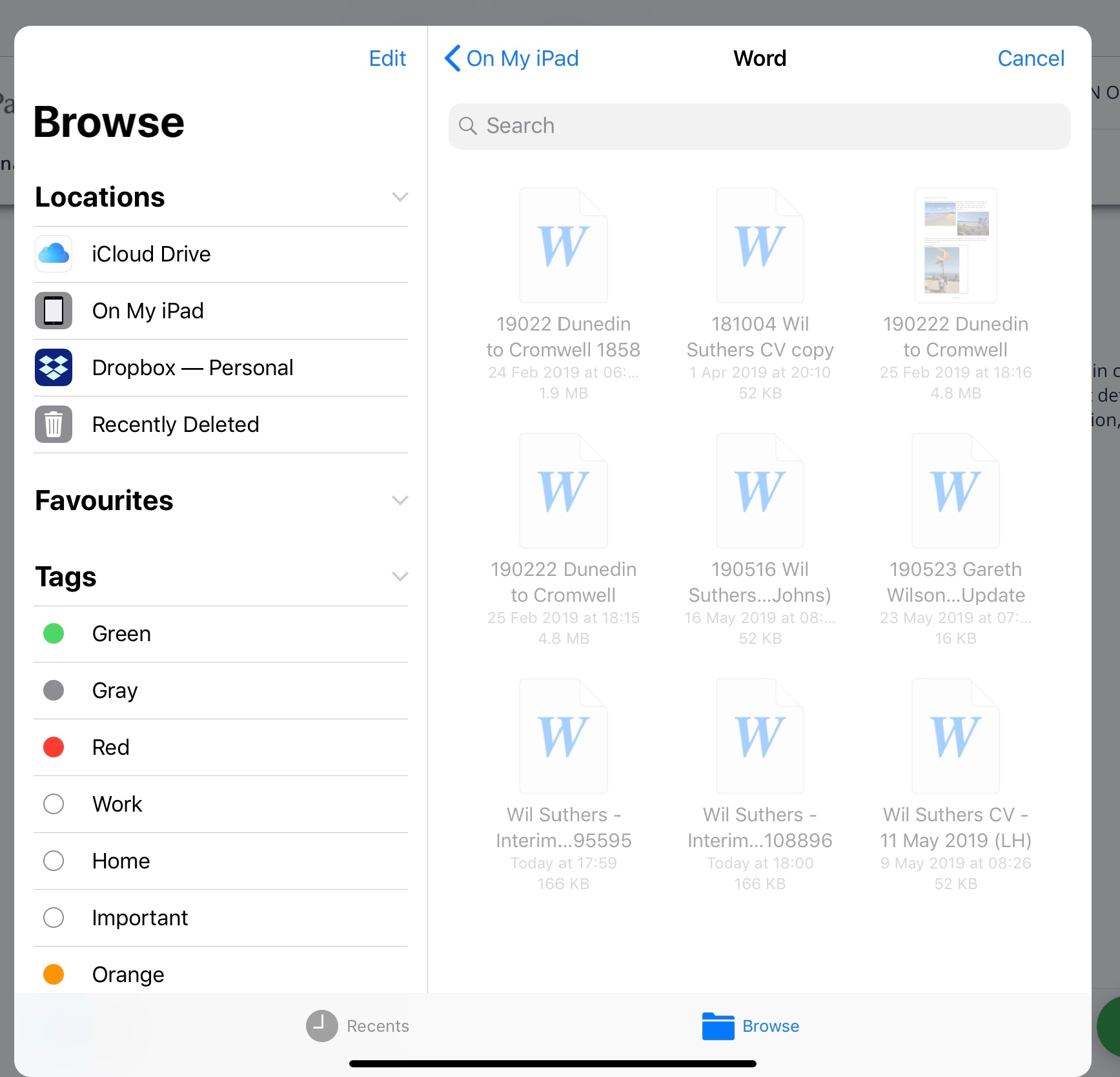The image size is (1120, 1077).
Task: Tap the "24 Feb 2019 at 06:..." date
Action: point(564,373)
